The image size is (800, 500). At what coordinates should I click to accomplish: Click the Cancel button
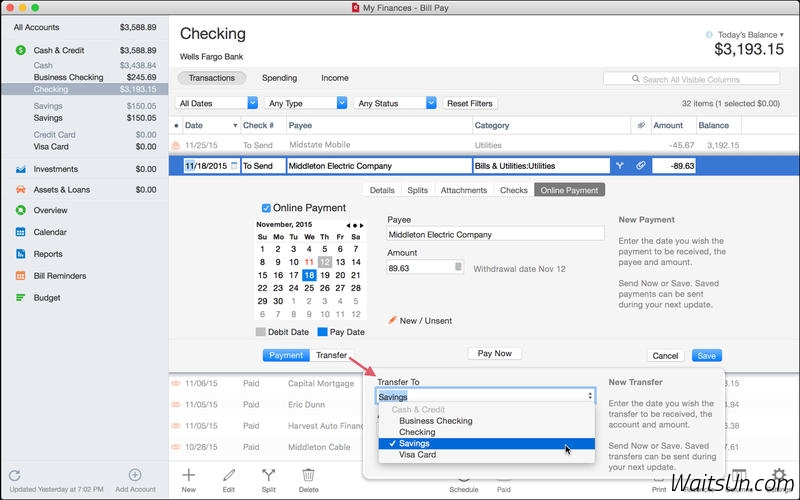click(x=665, y=356)
